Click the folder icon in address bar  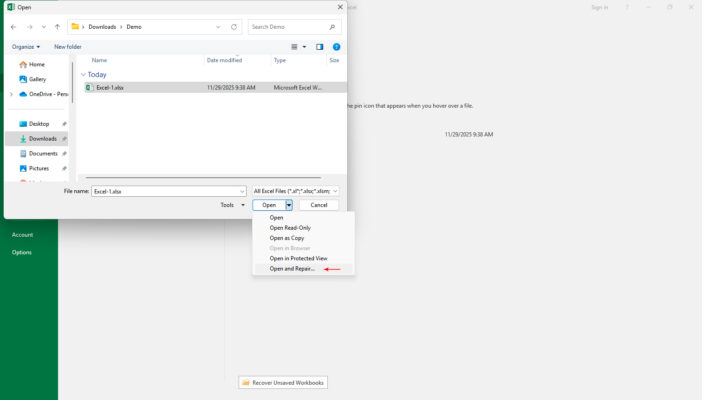(75, 26)
